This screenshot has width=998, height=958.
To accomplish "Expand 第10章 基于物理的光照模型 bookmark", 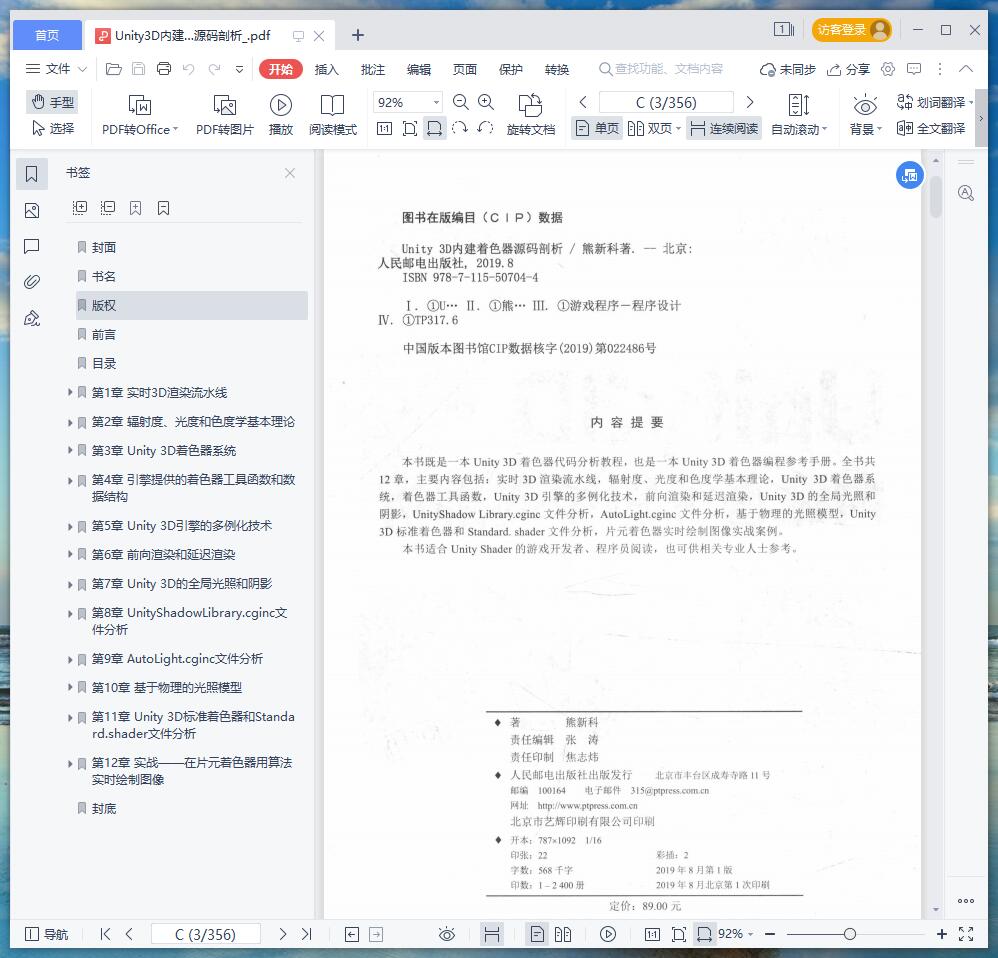I will point(70,687).
